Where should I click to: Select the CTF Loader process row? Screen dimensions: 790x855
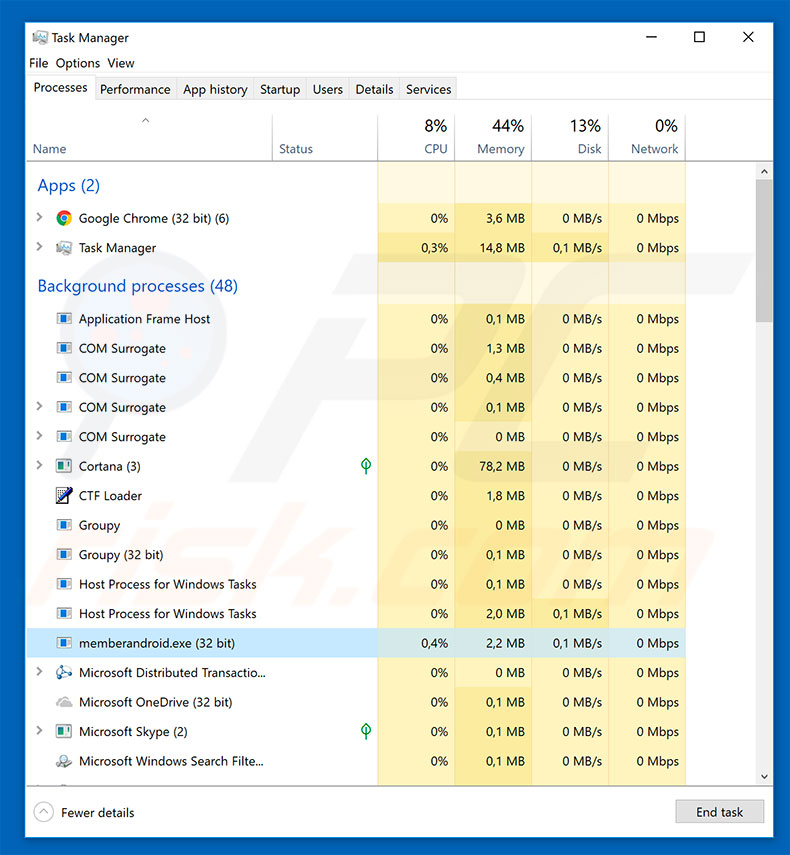pos(355,496)
